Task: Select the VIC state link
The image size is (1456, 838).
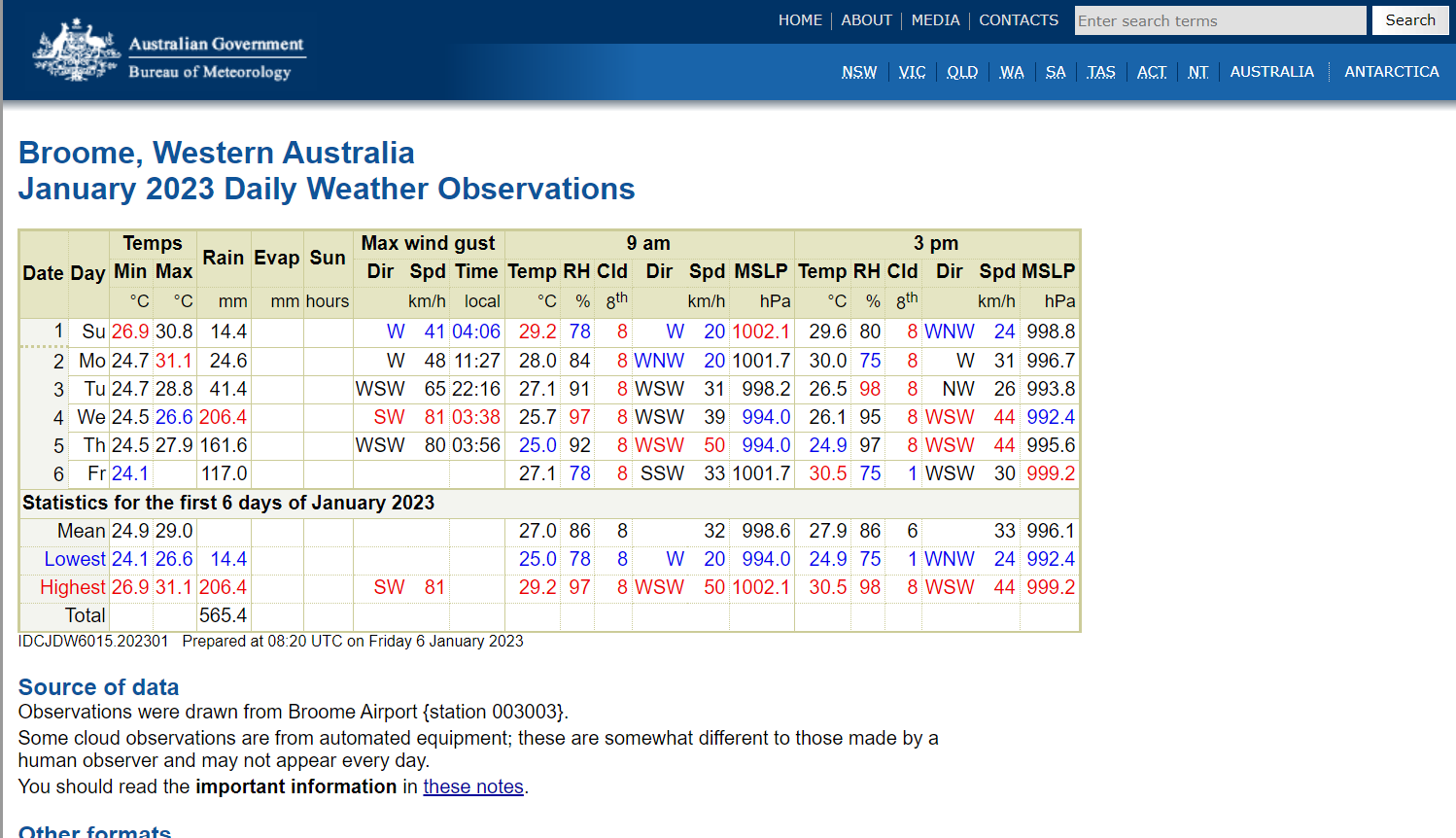Action: pos(912,72)
